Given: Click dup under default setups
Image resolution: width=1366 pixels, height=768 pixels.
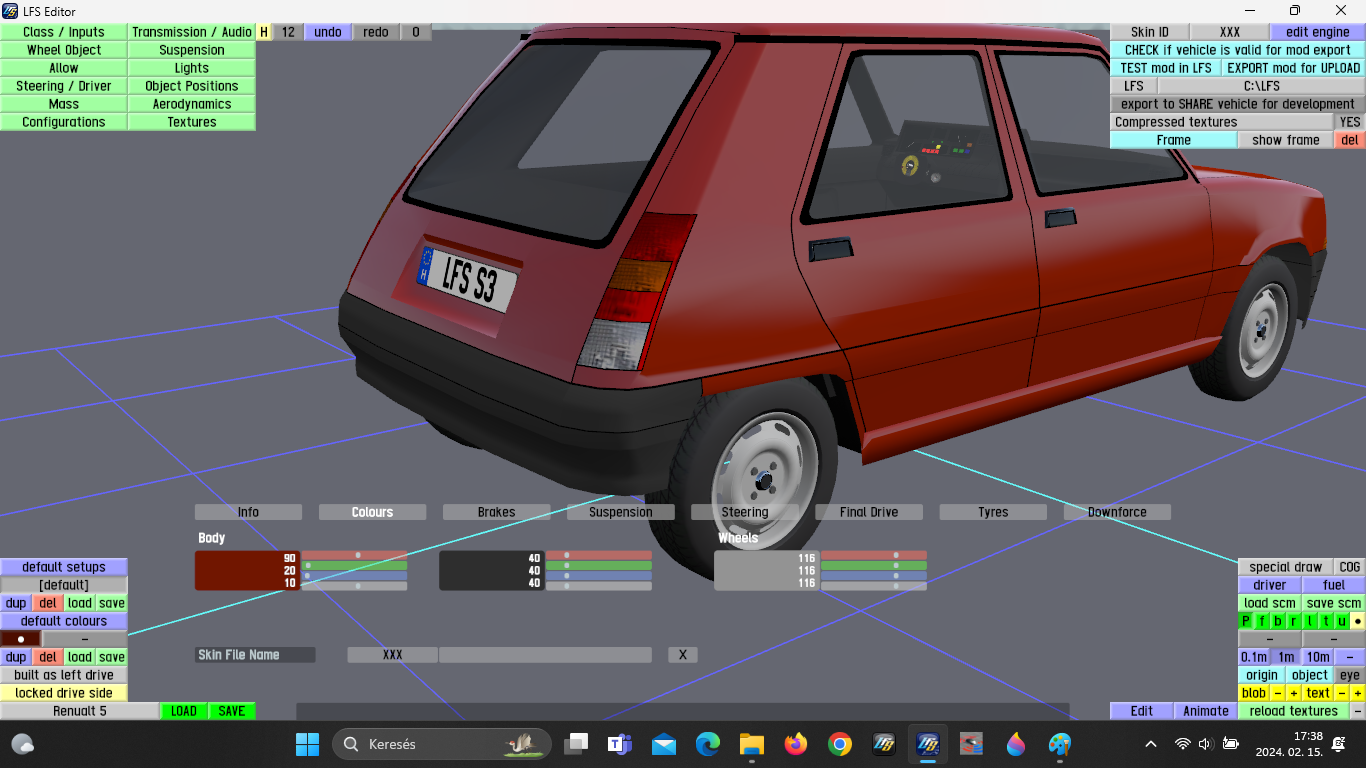Looking at the screenshot, I should pos(16,603).
